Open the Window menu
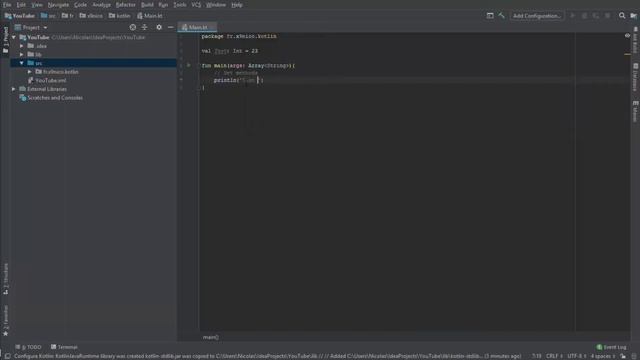The height and width of the screenshot is (360, 640). tap(216, 5)
